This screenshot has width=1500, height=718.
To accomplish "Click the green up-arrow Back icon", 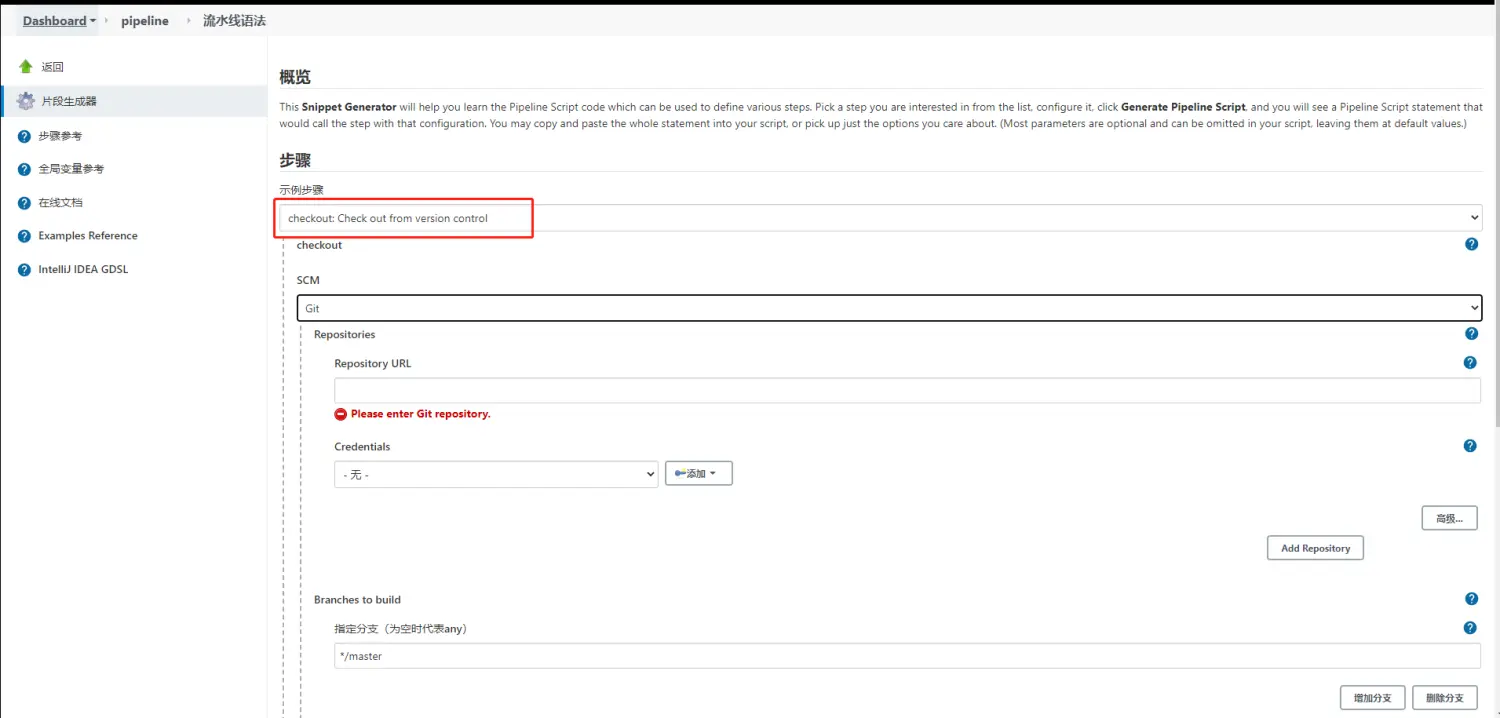I will (x=26, y=67).
